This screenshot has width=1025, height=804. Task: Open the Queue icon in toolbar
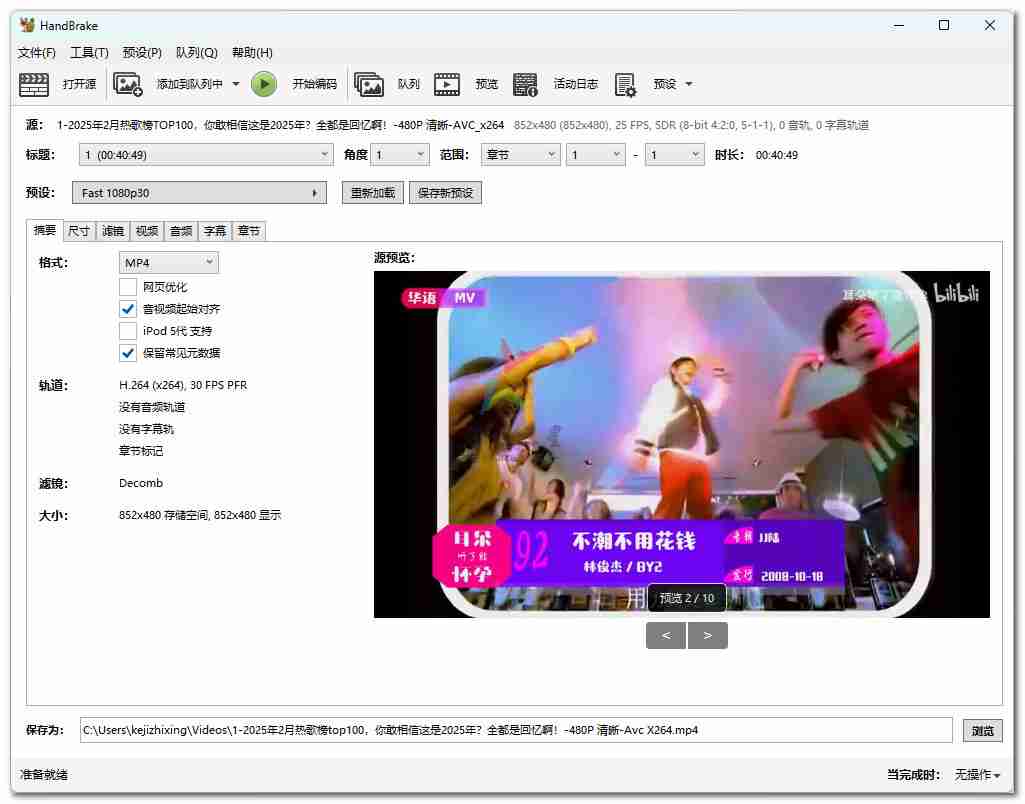pyautogui.click(x=369, y=84)
